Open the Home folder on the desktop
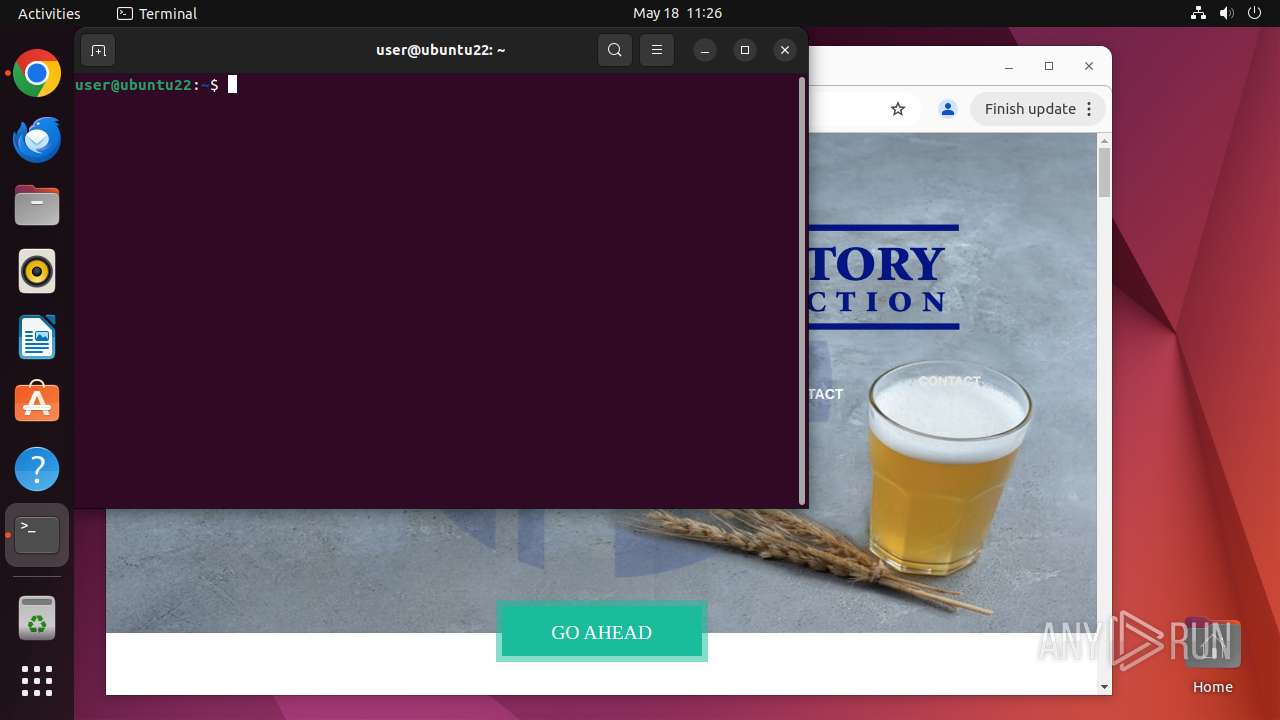Screen dimensions: 1280x720 [1212, 656]
